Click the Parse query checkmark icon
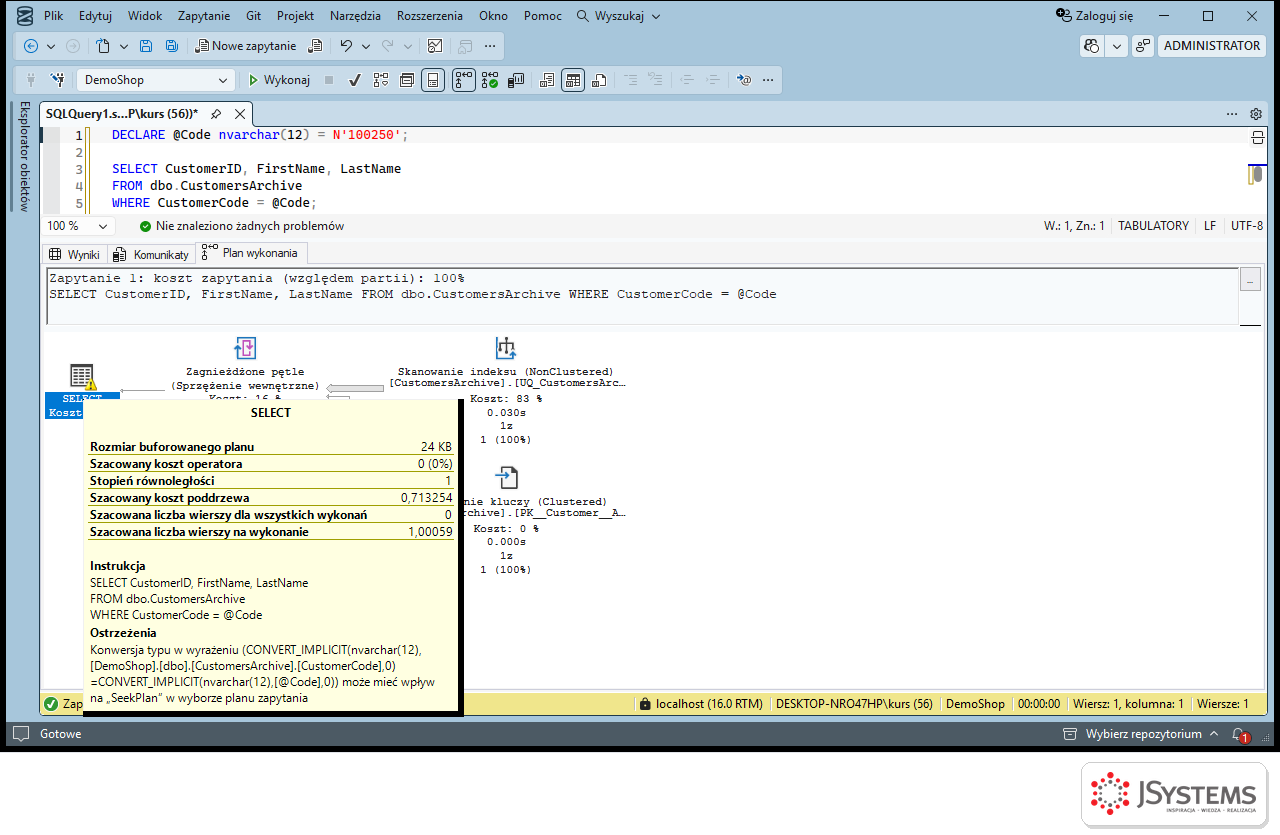Image resolution: width=1280 pixels, height=835 pixels. click(x=354, y=80)
